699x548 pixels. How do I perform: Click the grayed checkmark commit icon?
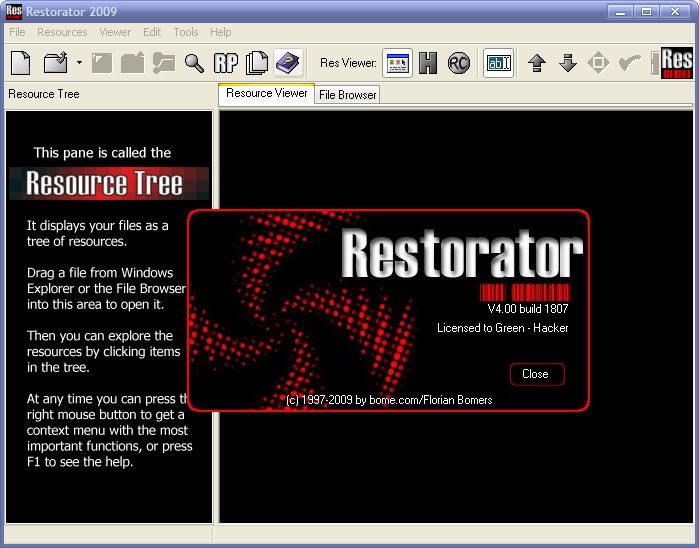(629, 63)
